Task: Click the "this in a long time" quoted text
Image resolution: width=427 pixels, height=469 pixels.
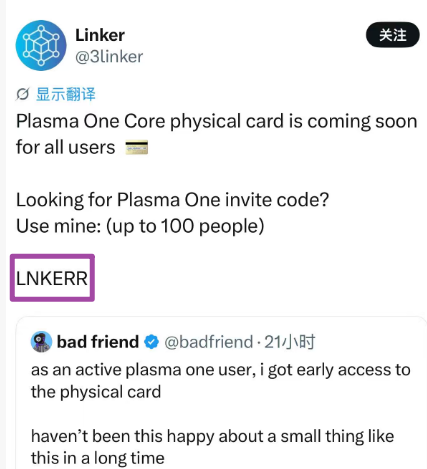Action: pos(98,458)
